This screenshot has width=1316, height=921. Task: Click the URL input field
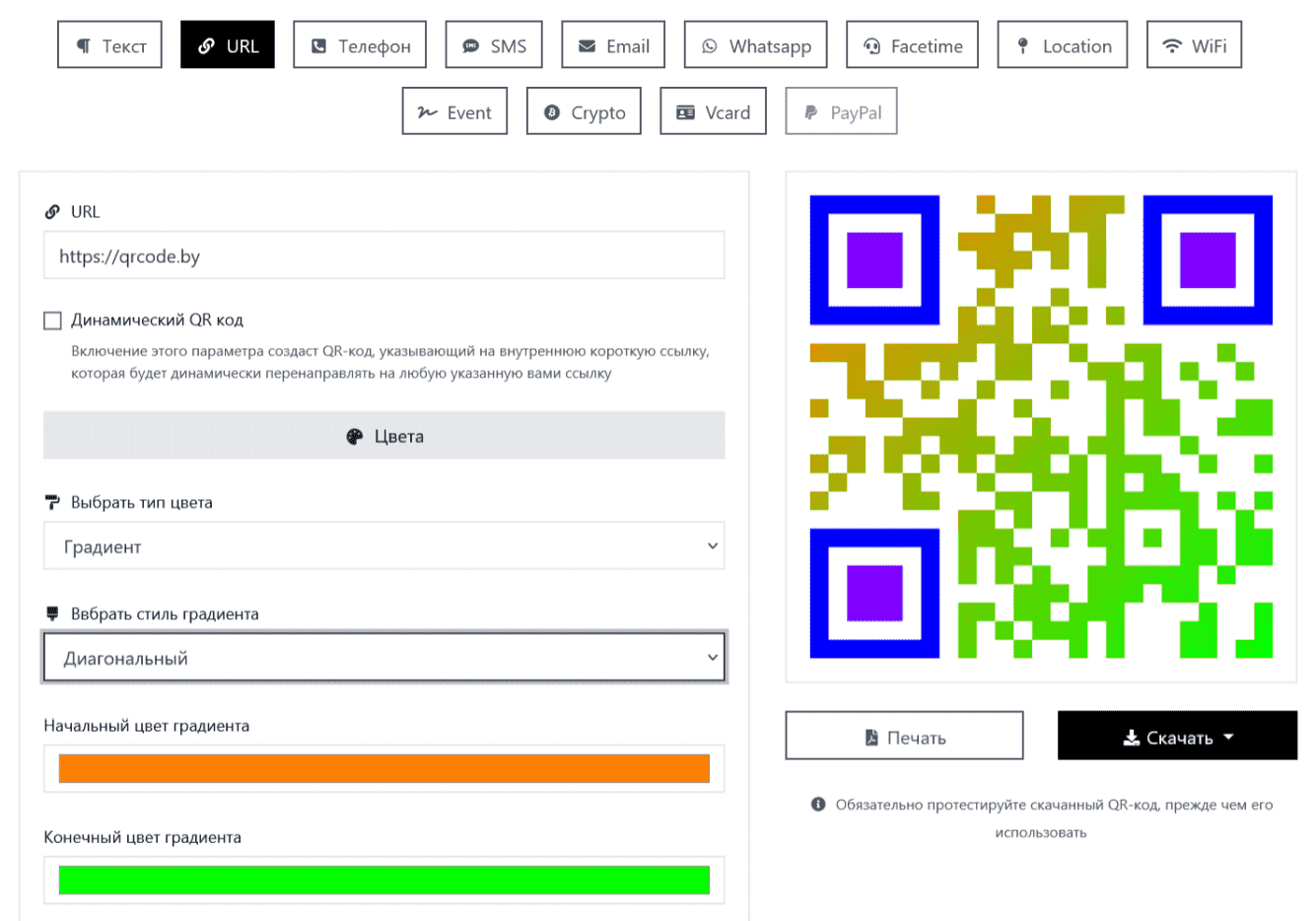point(384,255)
